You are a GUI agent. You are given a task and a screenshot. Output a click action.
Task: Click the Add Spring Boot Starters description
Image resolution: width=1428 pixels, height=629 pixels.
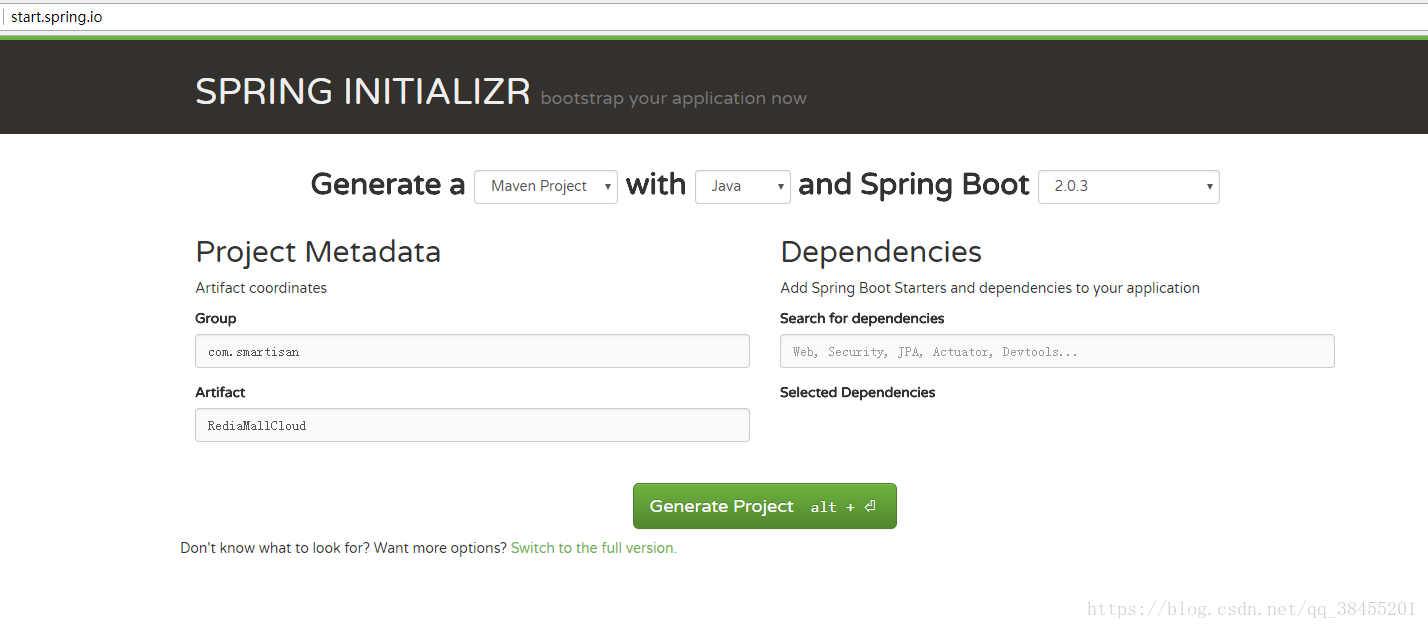tap(990, 288)
